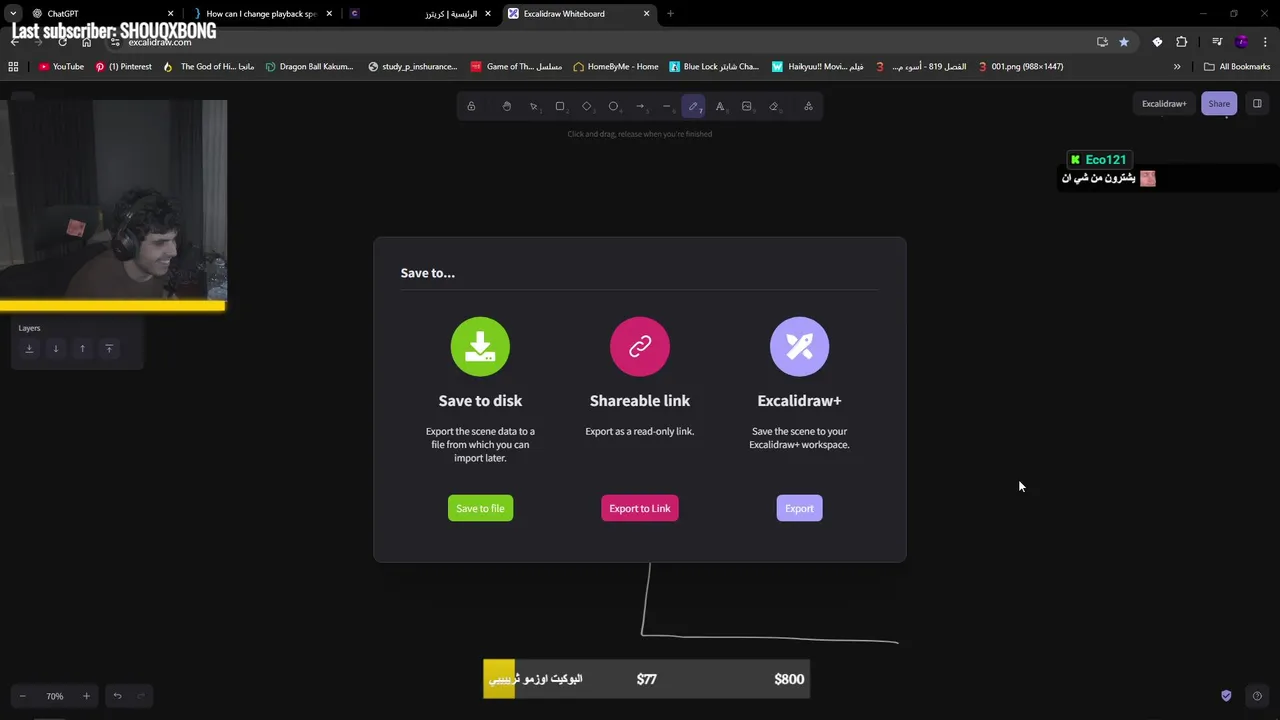Viewport: 1280px width, 720px height.
Task: Open The God of Hi... bookmark
Action: (x=208, y=67)
